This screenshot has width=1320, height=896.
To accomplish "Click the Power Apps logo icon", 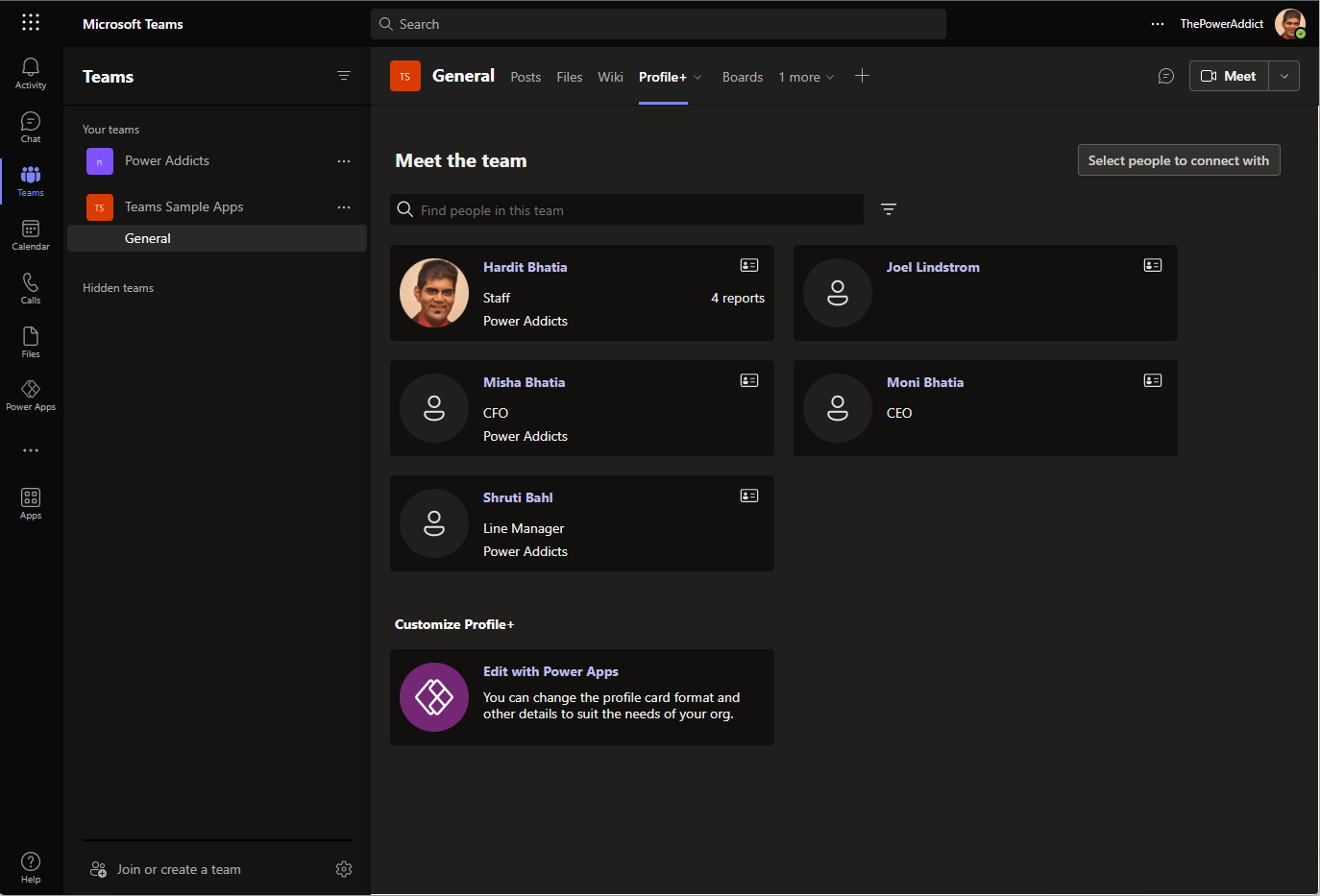I will 434,697.
